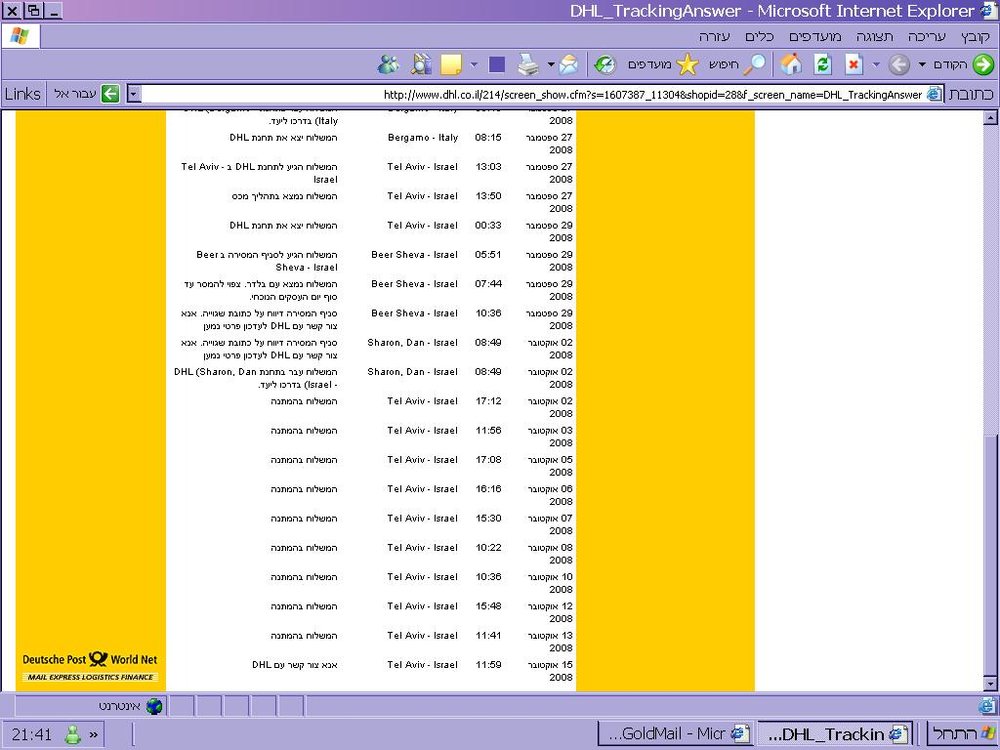This screenshot has width=1000, height=750.
Task: Open the התחל (Start) button
Action: pyautogui.click(x=962, y=733)
